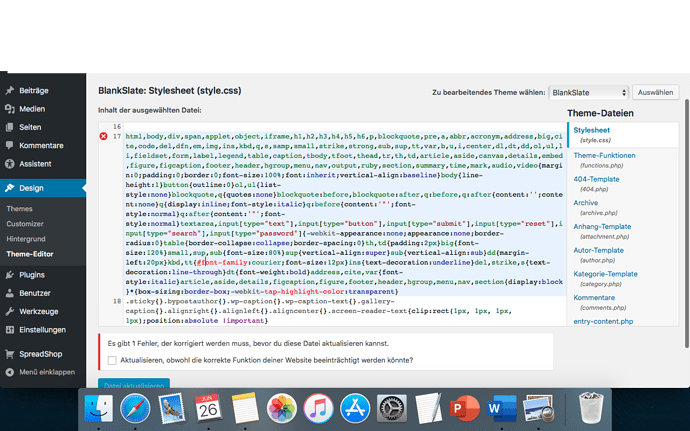Launch App Store from the dock

355,408
